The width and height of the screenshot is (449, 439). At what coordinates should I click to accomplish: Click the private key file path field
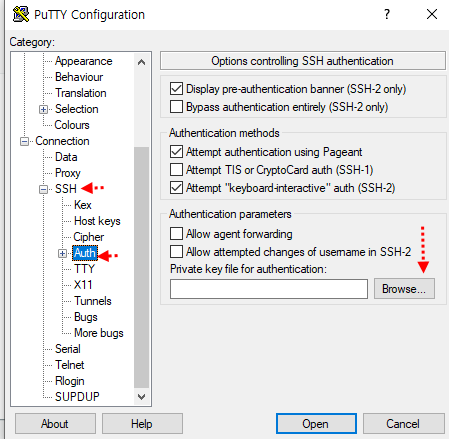[x=269, y=289]
